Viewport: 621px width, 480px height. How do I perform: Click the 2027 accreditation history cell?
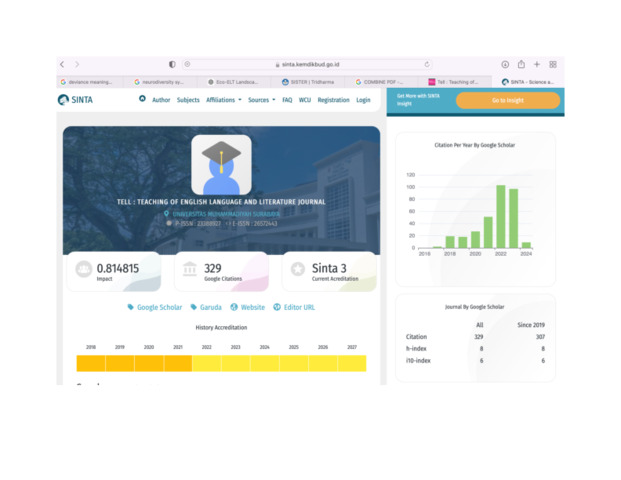(x=352, y=363)
